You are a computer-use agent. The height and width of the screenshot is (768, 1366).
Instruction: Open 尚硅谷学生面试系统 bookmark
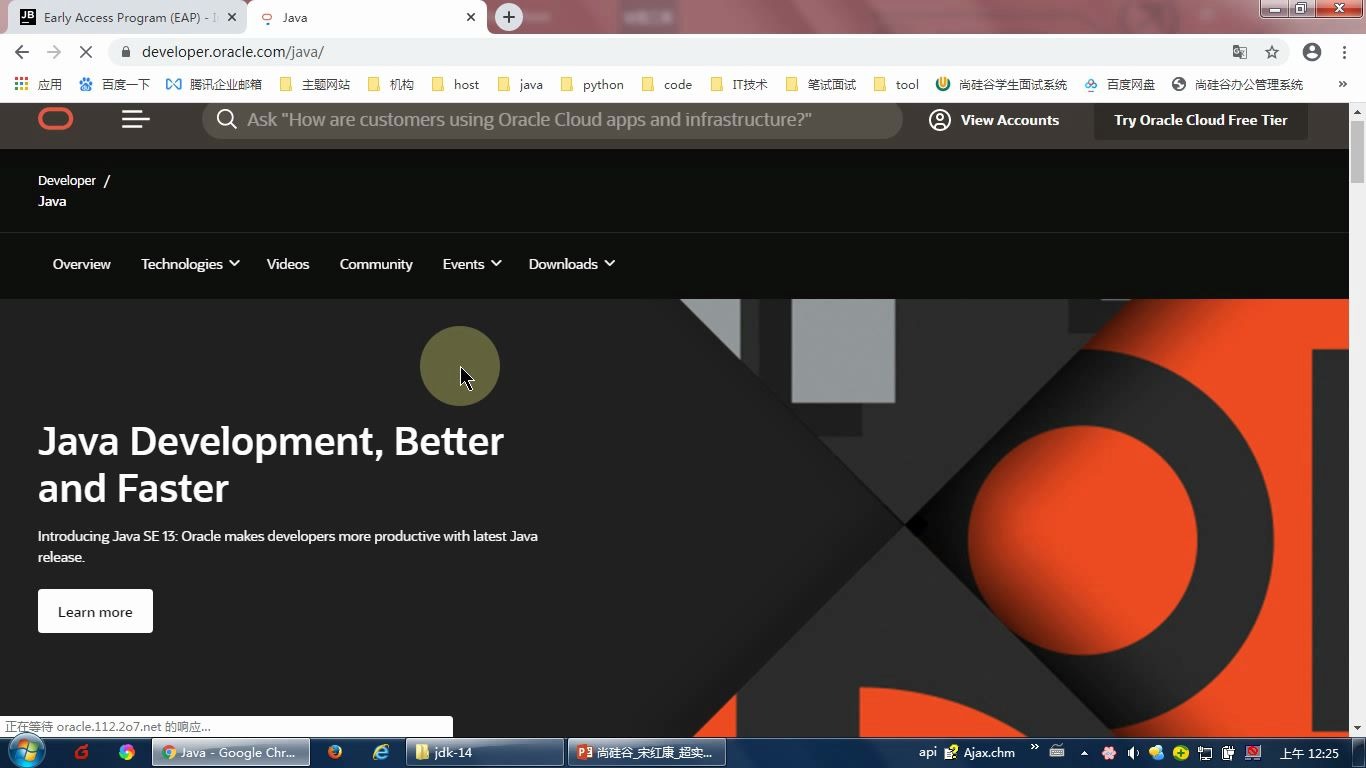pos(1001,84)
